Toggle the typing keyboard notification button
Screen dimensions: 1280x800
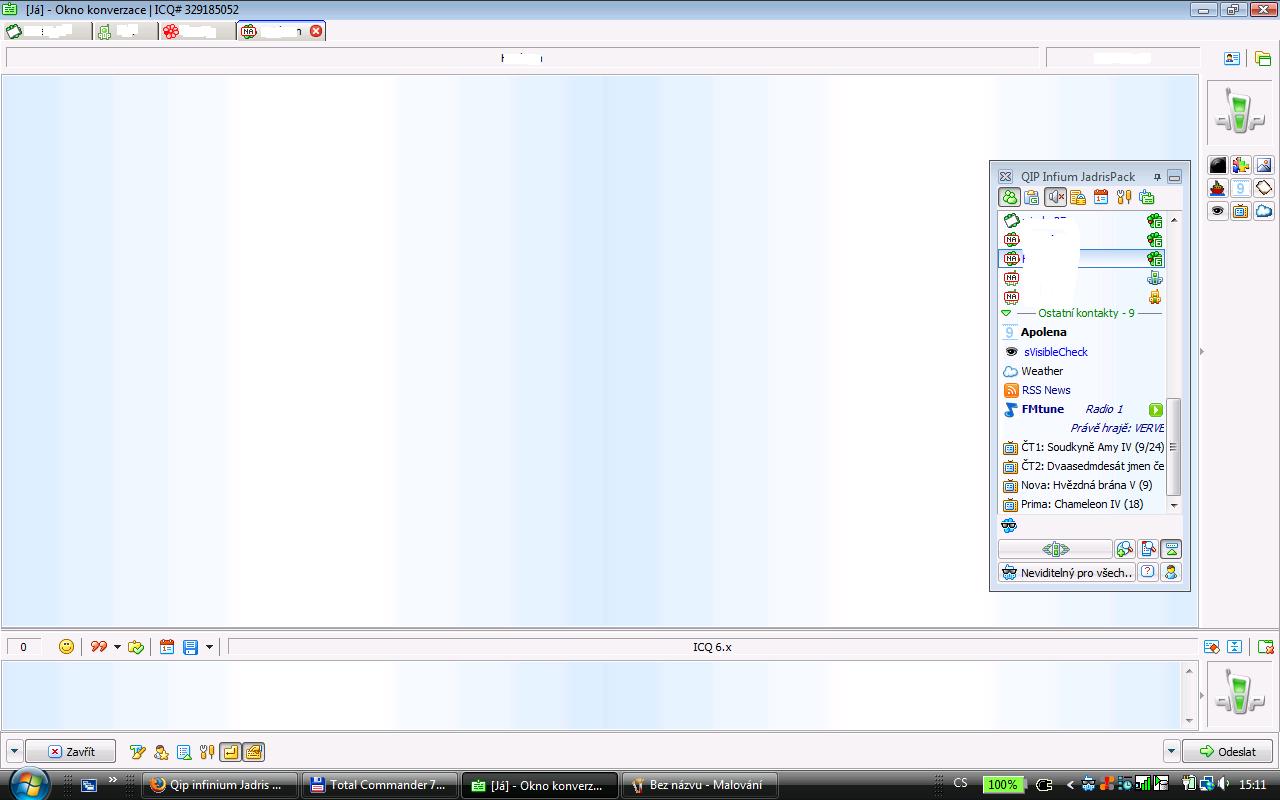click(x=253, y=752)
